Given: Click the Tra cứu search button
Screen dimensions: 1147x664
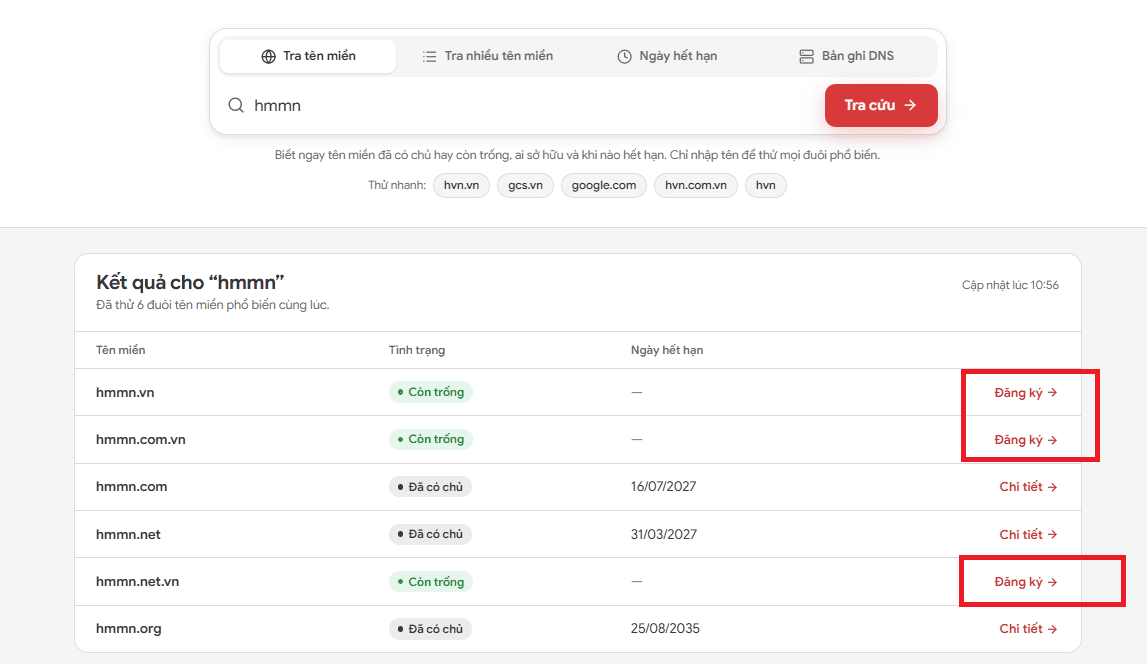Looking at the screenshot, I should [x=881, y=105].
